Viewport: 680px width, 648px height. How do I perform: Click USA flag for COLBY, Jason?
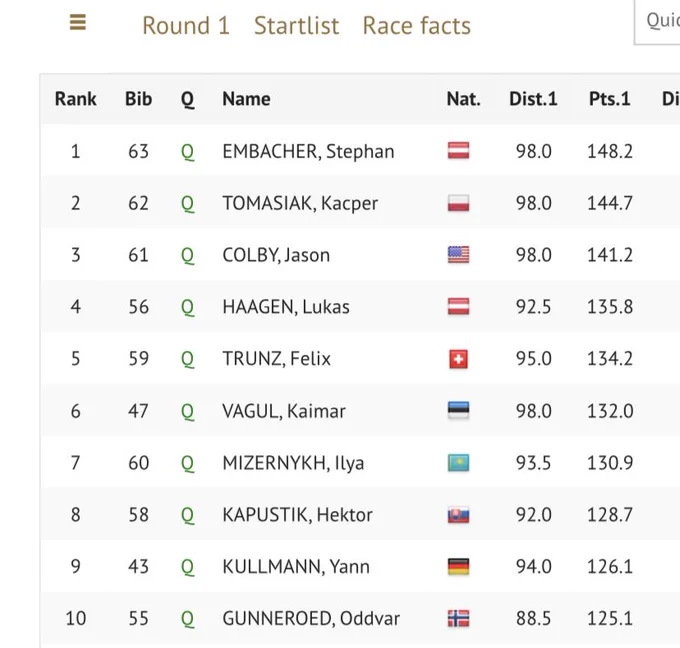pos(458,255)
